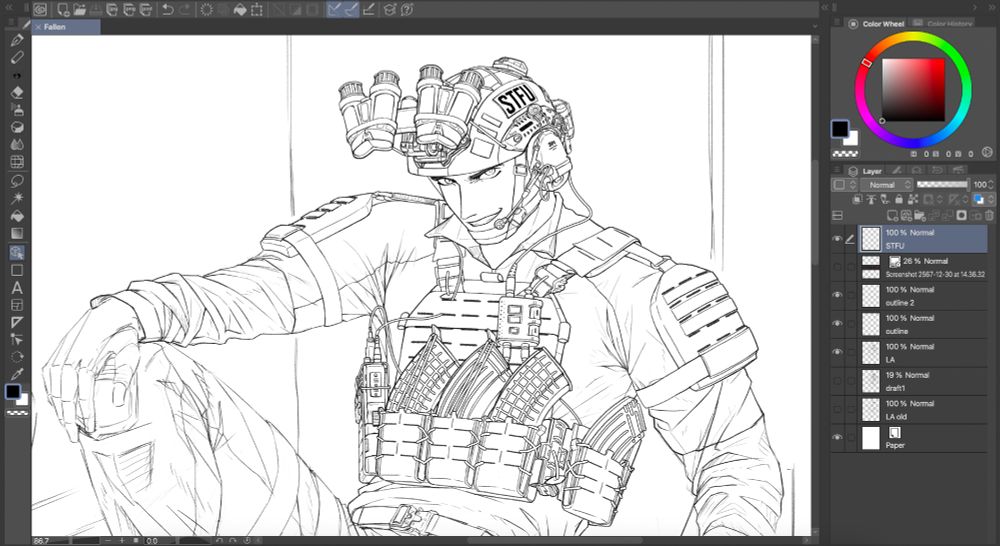1000x546 pixels.
Task: Click the Clear layer sunburst icon
Action: [207, 9]
